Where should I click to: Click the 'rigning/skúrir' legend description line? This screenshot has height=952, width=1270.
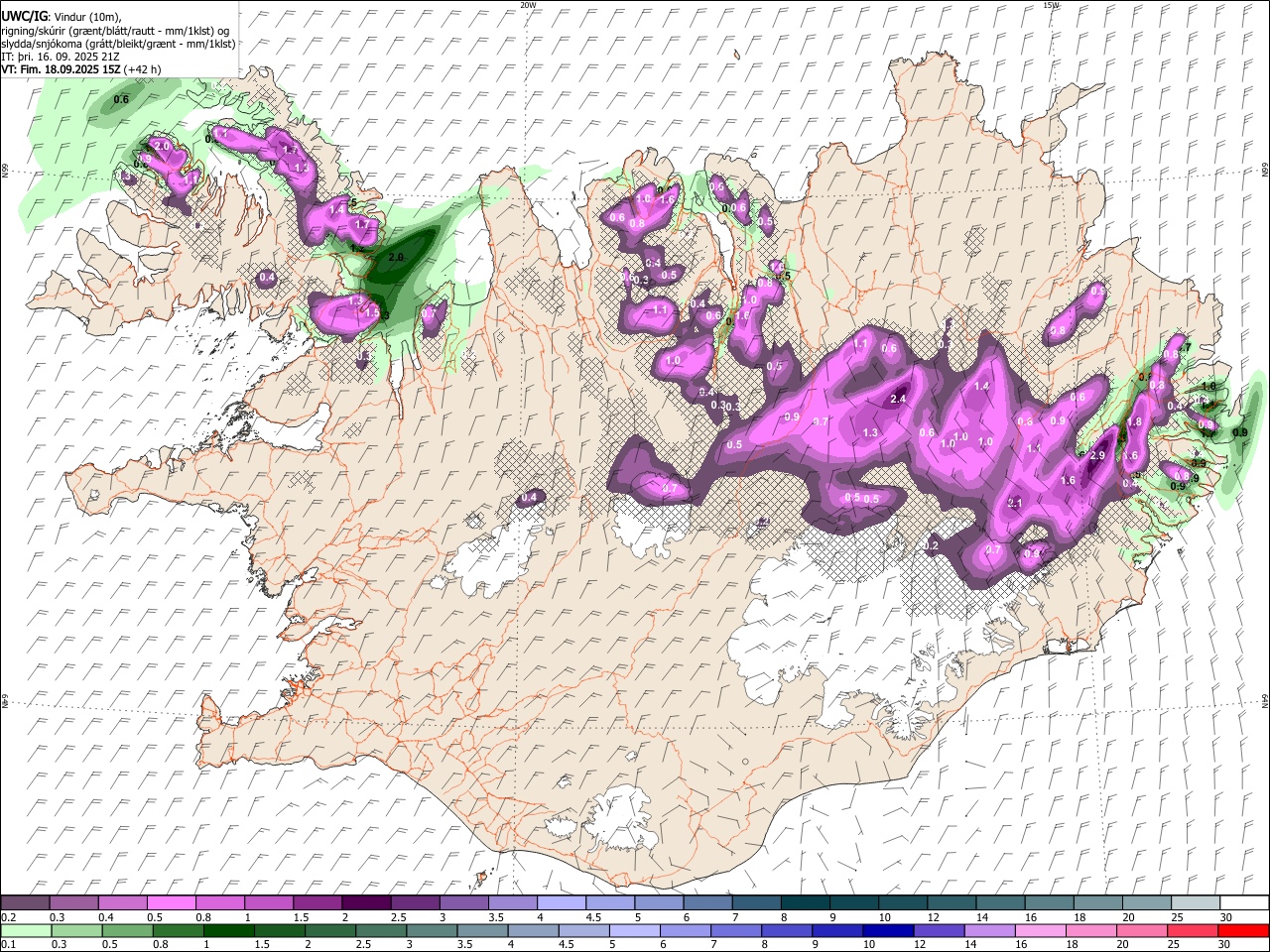coord(116,31)
